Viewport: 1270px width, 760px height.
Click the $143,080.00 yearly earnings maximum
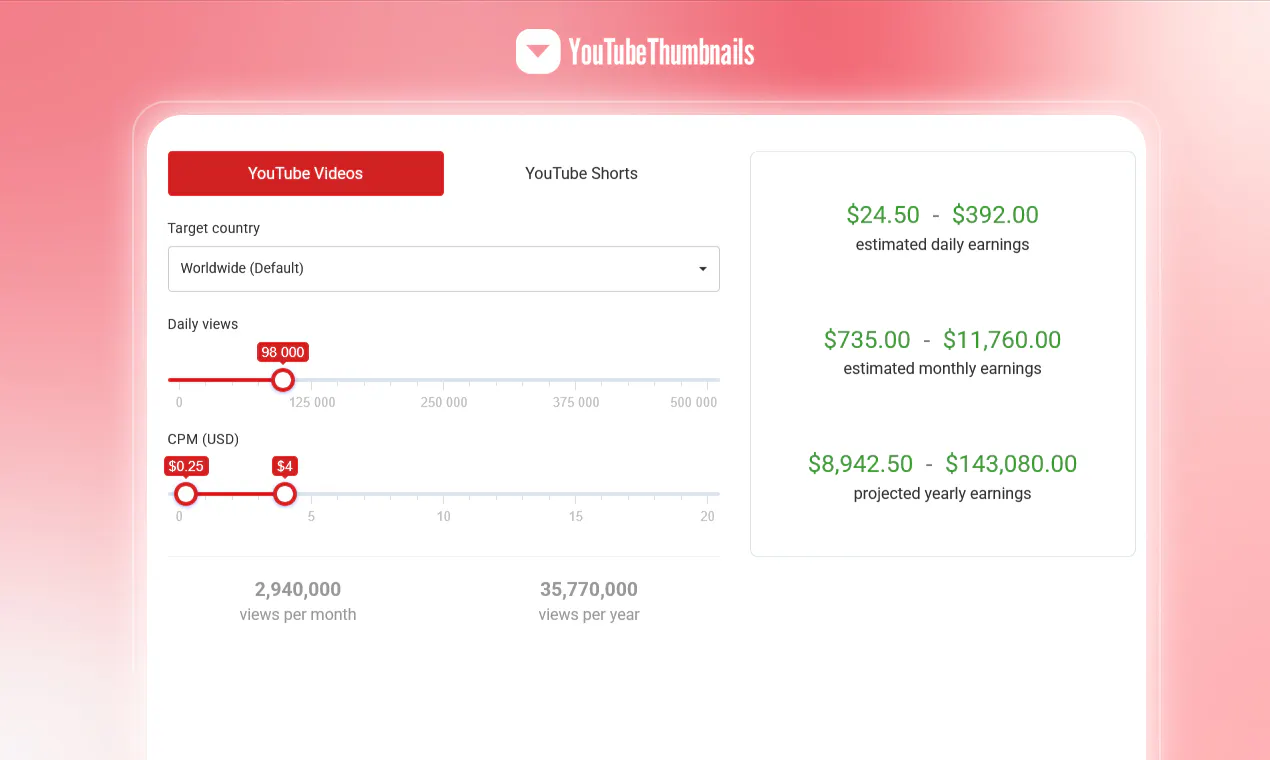point(1011,464)
